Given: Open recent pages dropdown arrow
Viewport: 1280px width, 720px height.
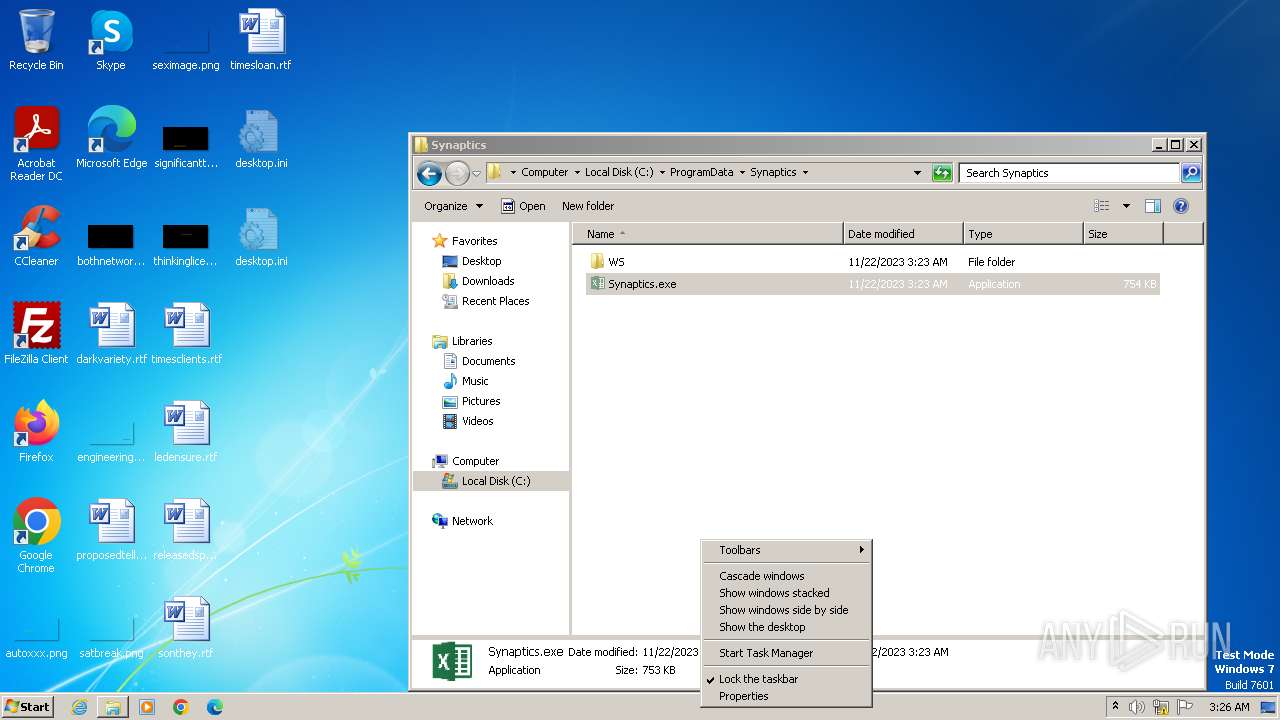Looking at the screenshot, I should tap(476, 173).
